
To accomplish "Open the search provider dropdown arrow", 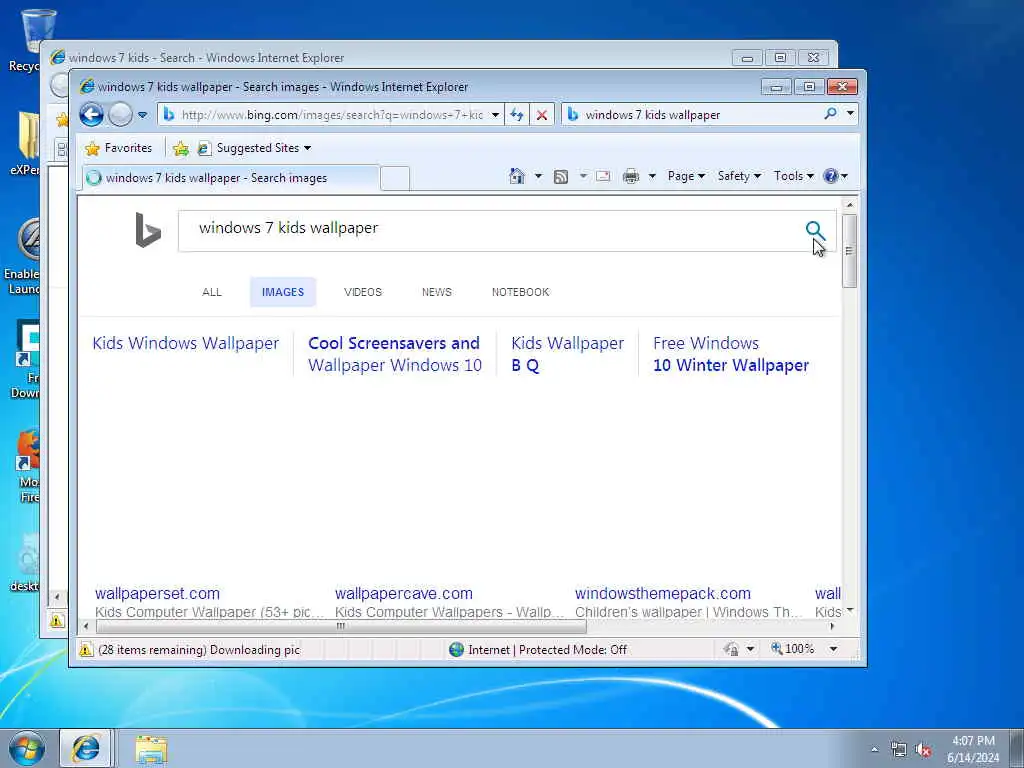I will click(x=850, y=114).
